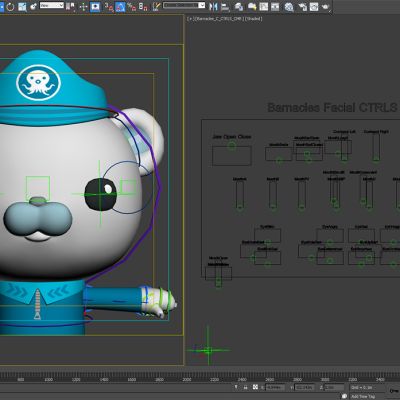The width and height of the screenshot is (400, 400).
Task: Click the Toggle Ribbon icon
Action: [252, 6]
